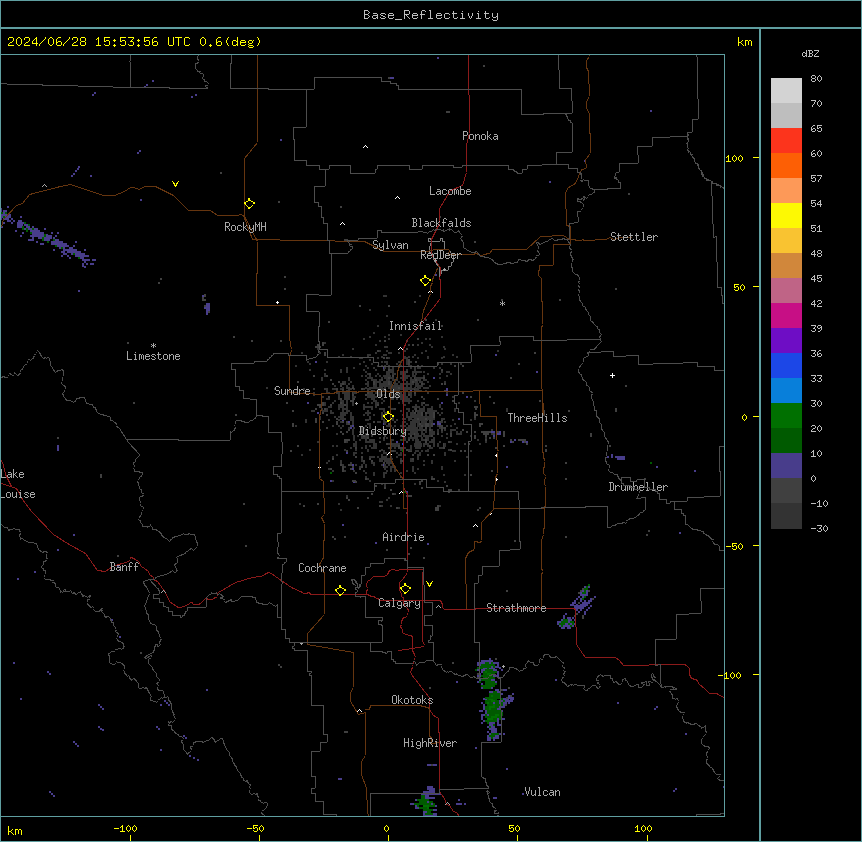Click the -100 tick on the bottom axis
Screen dimensions: 862x842
(x=125, y=828)
